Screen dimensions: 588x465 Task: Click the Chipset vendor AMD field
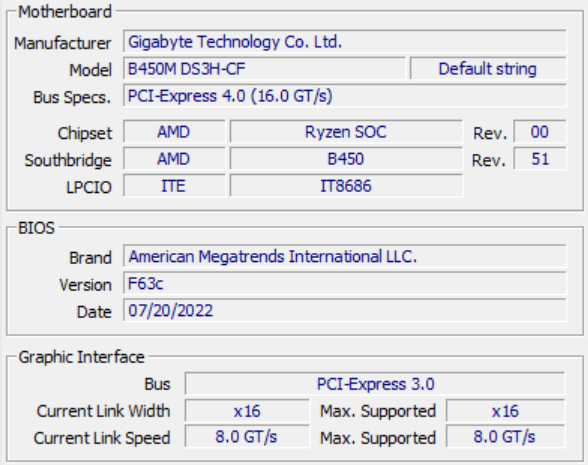click(x=174, y=132)
